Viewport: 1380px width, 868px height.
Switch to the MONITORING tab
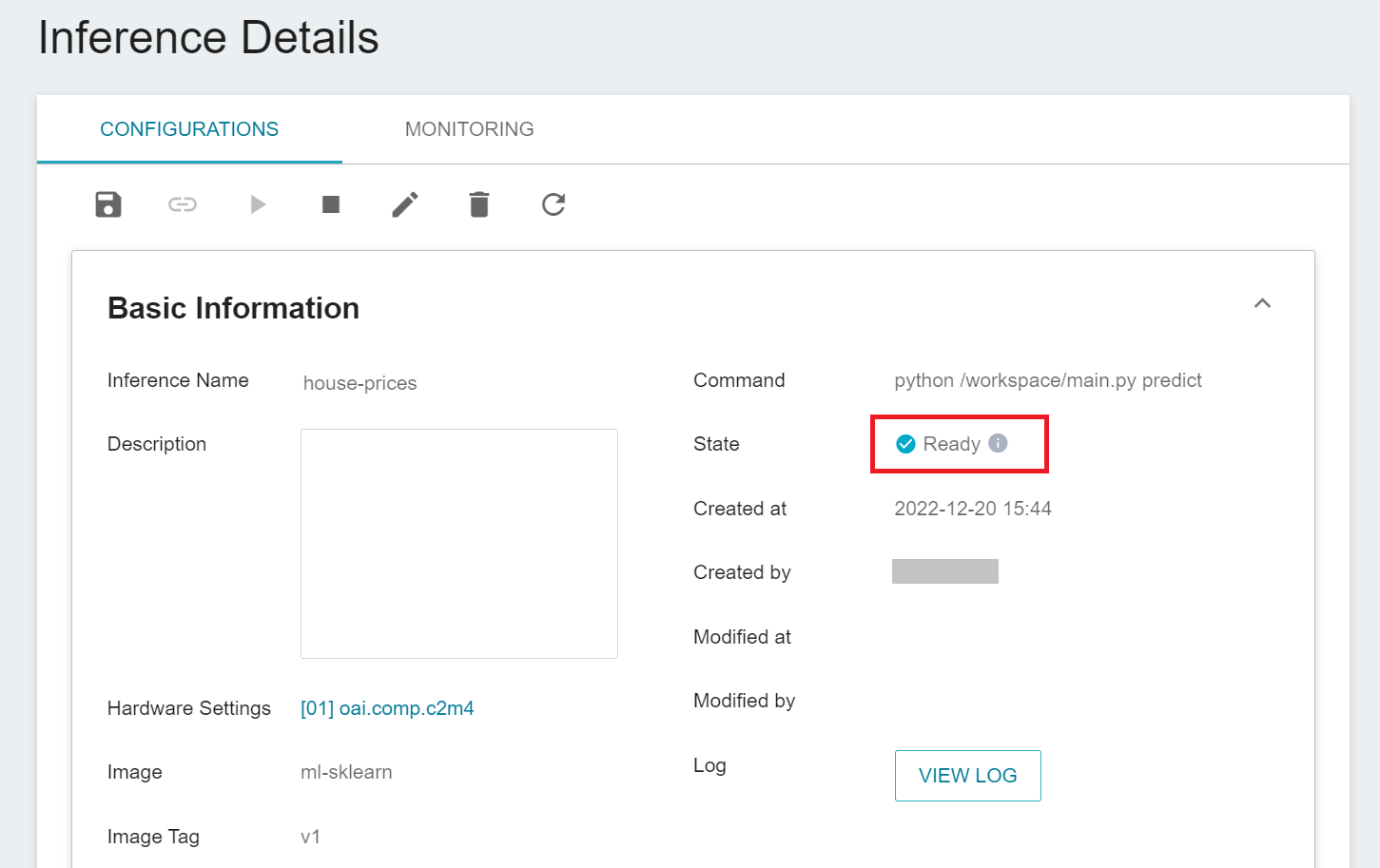click(x=470, y=129)
